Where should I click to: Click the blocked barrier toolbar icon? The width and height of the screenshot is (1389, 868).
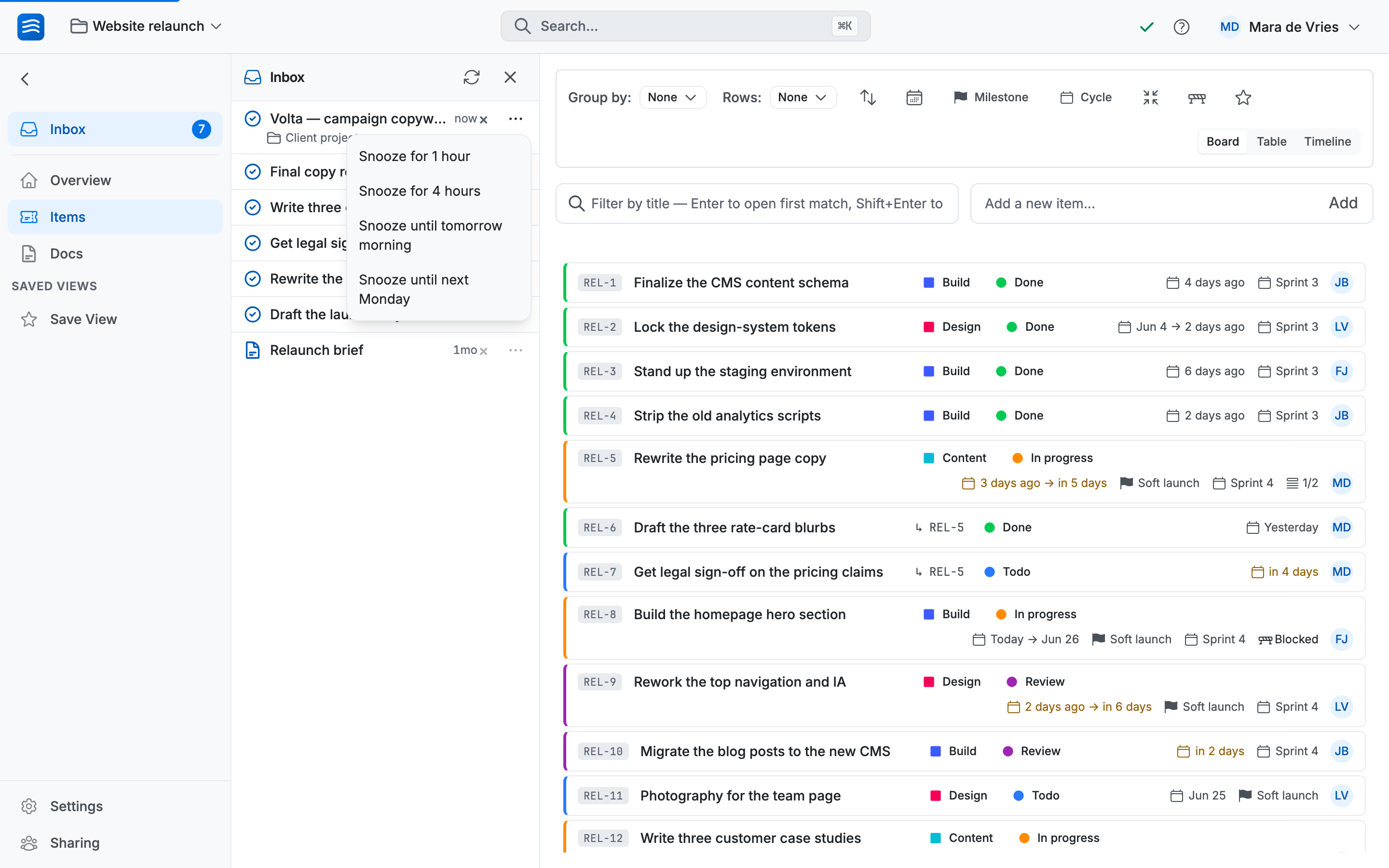click(x=1197, y=97)
